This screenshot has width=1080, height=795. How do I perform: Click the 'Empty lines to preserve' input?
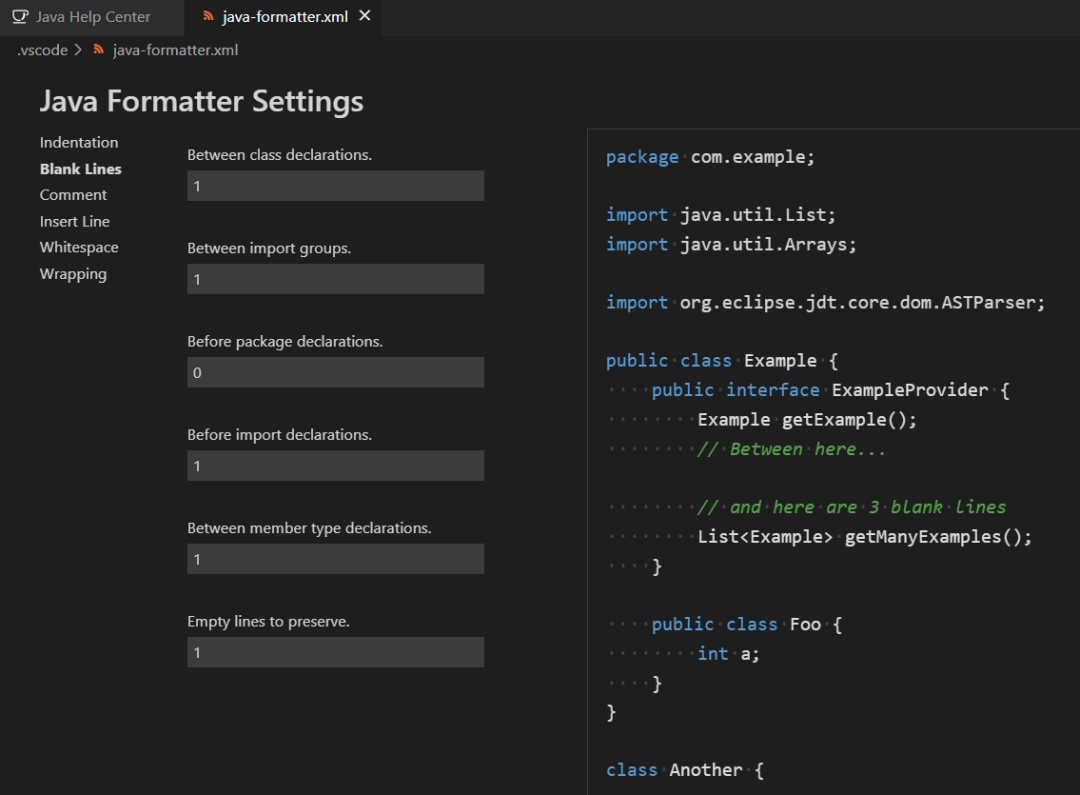(335, 651)
